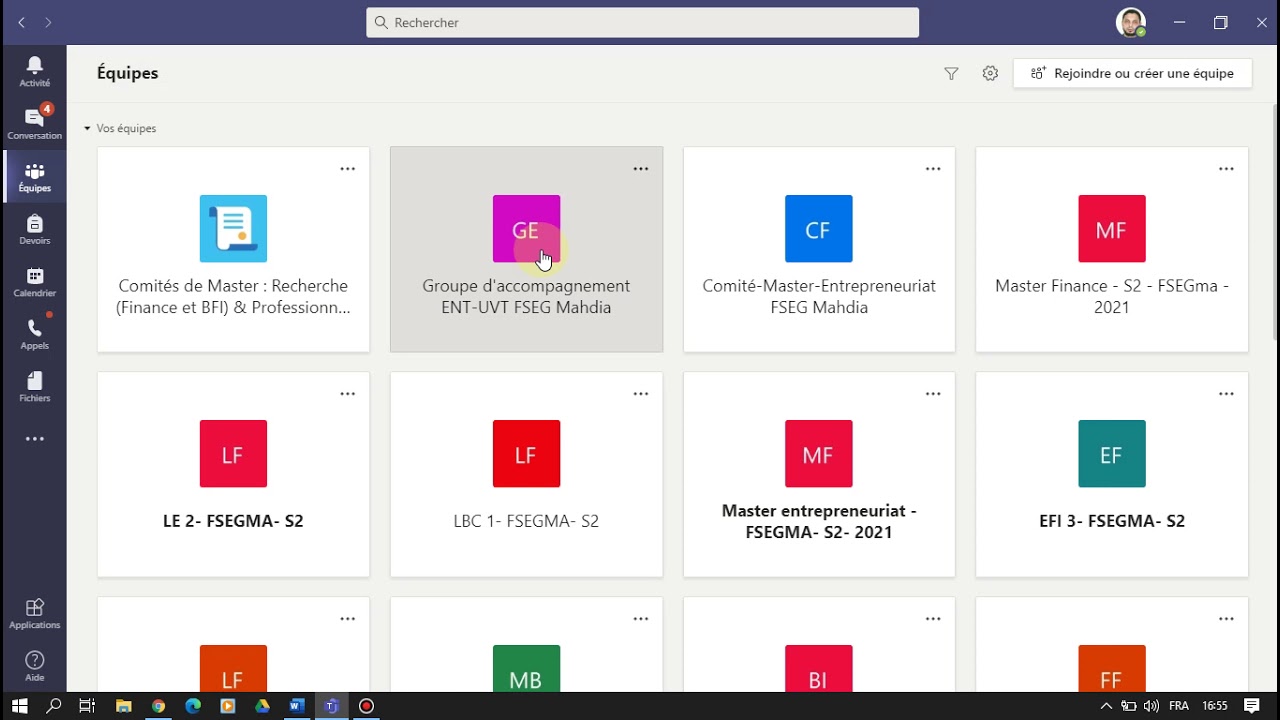This screenshot has width=1280, height=720.
Task: Open the MF Master entrepreneuriat tile
Action: pos(819,454)
